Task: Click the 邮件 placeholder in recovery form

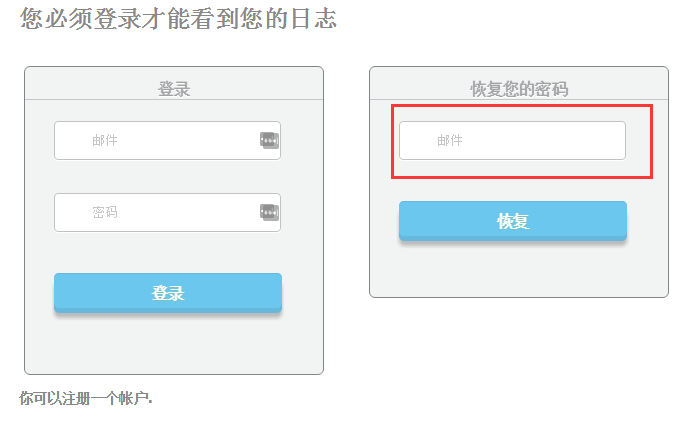Action: tap(450, 140)
